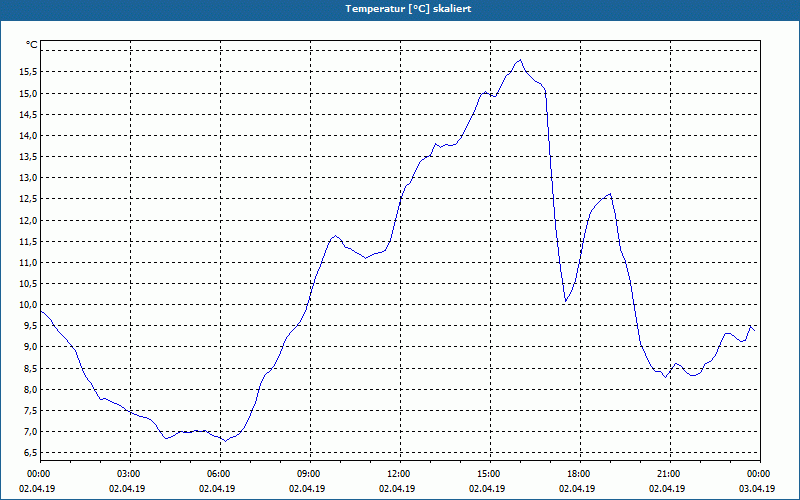
Task: Select the 09:00 x-axis time
Action: click(308, 474)
